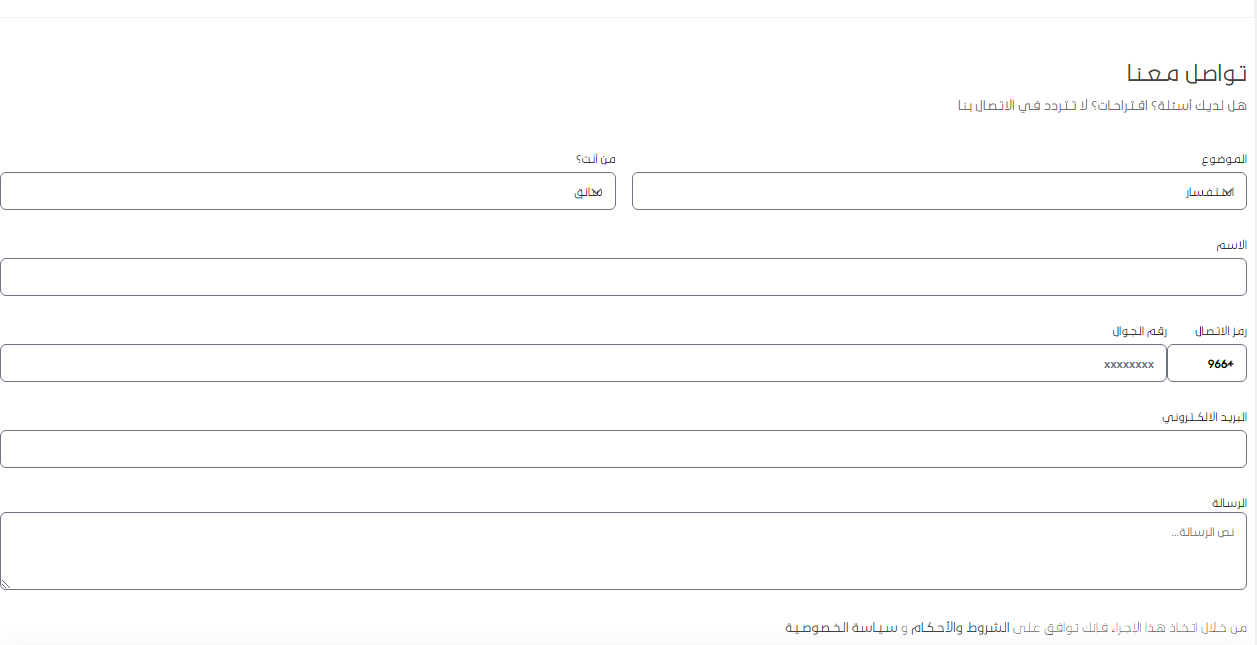Image resolution: width=1257 pixels, height=645 pixels.
Task: Select the mobile number field with xxxxxxxx placeholder
Action: tap(583, 363)
